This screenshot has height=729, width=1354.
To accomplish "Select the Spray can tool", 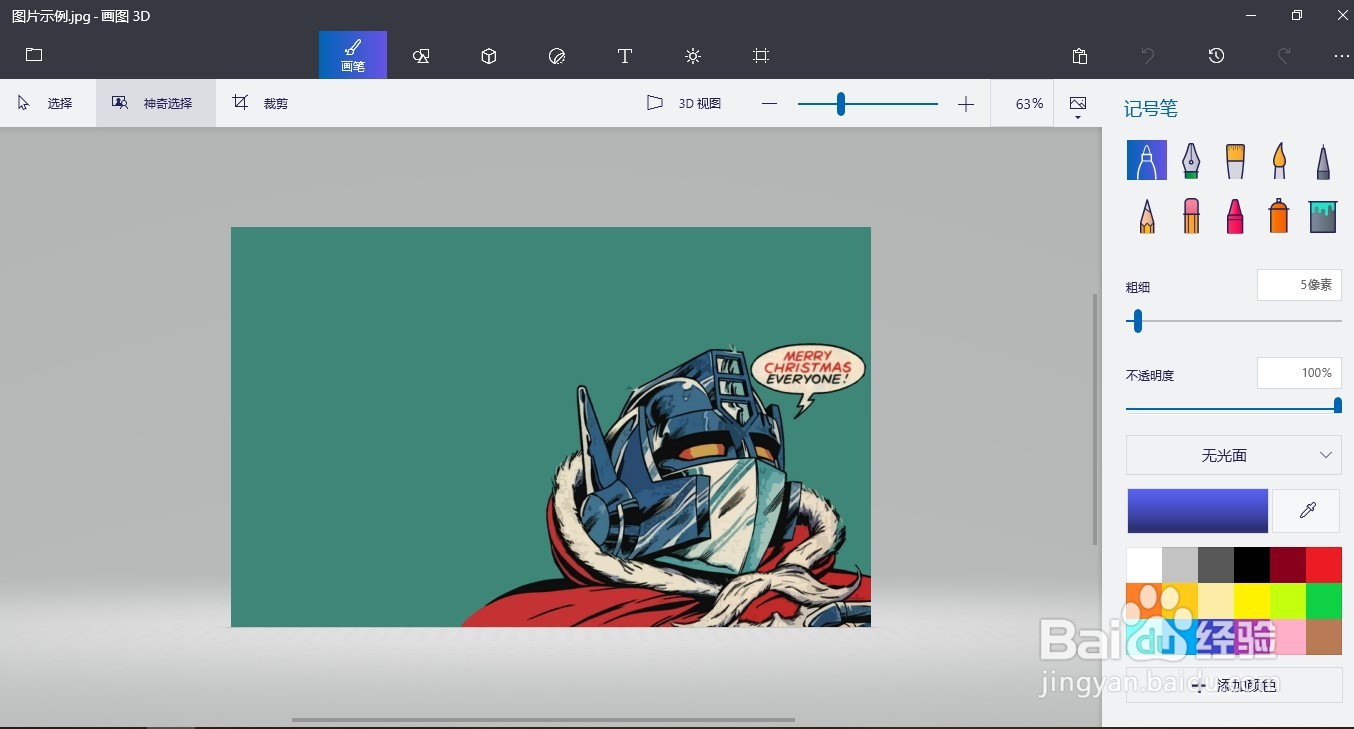I will coord(1279,215).
